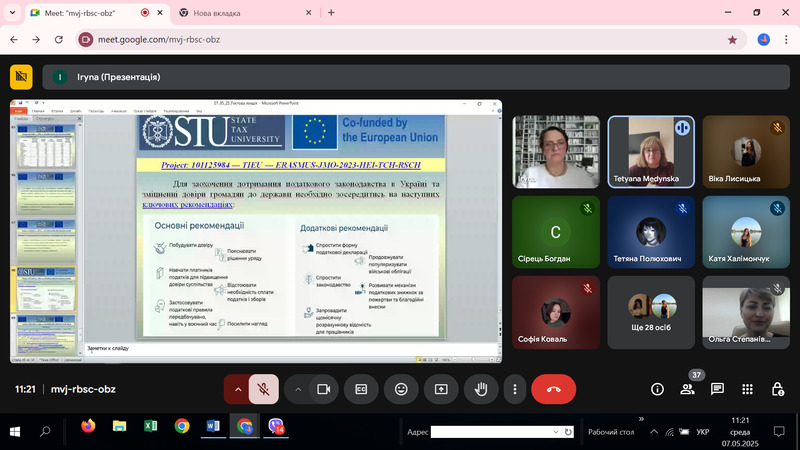
Task: Open Viber from taskbar
Action: point(276,426)
